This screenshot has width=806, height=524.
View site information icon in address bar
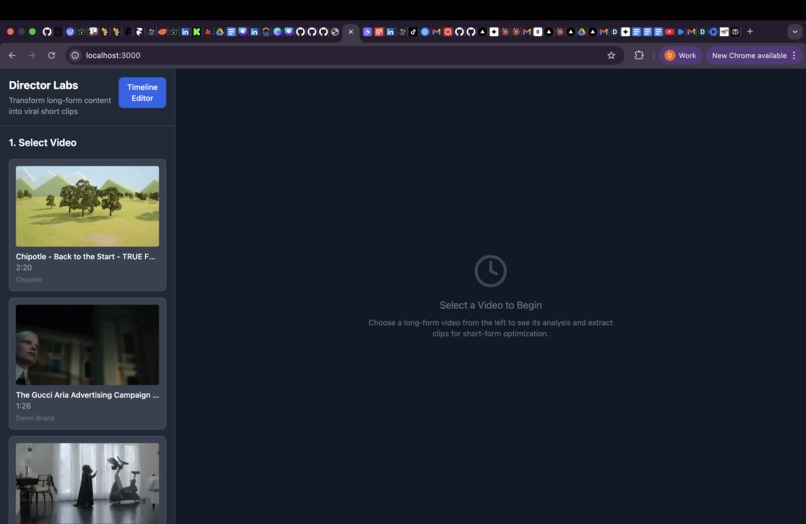click(x=75, y=55)
